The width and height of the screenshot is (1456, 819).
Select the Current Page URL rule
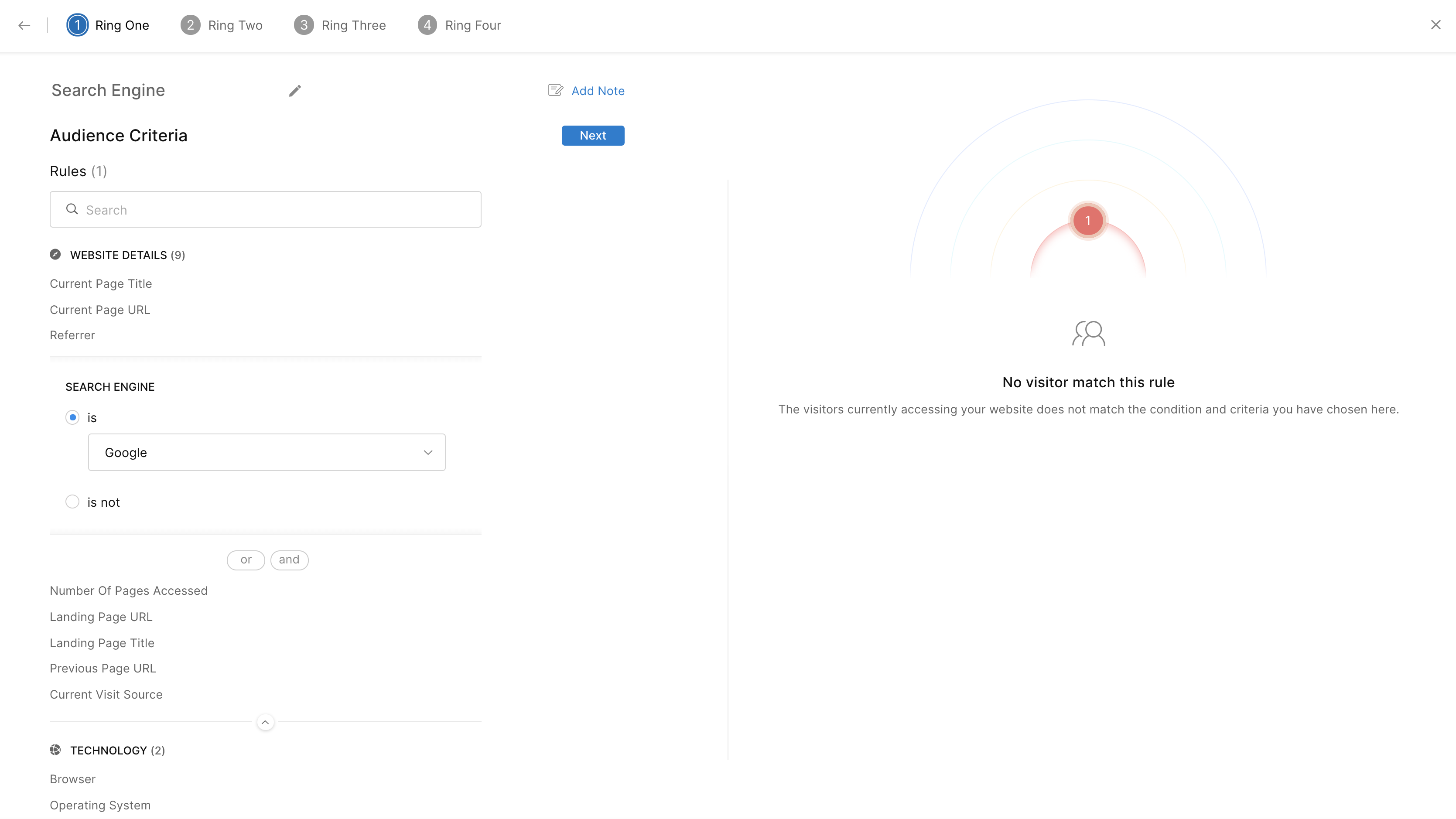pyautogui.click(x=100, y=310)
